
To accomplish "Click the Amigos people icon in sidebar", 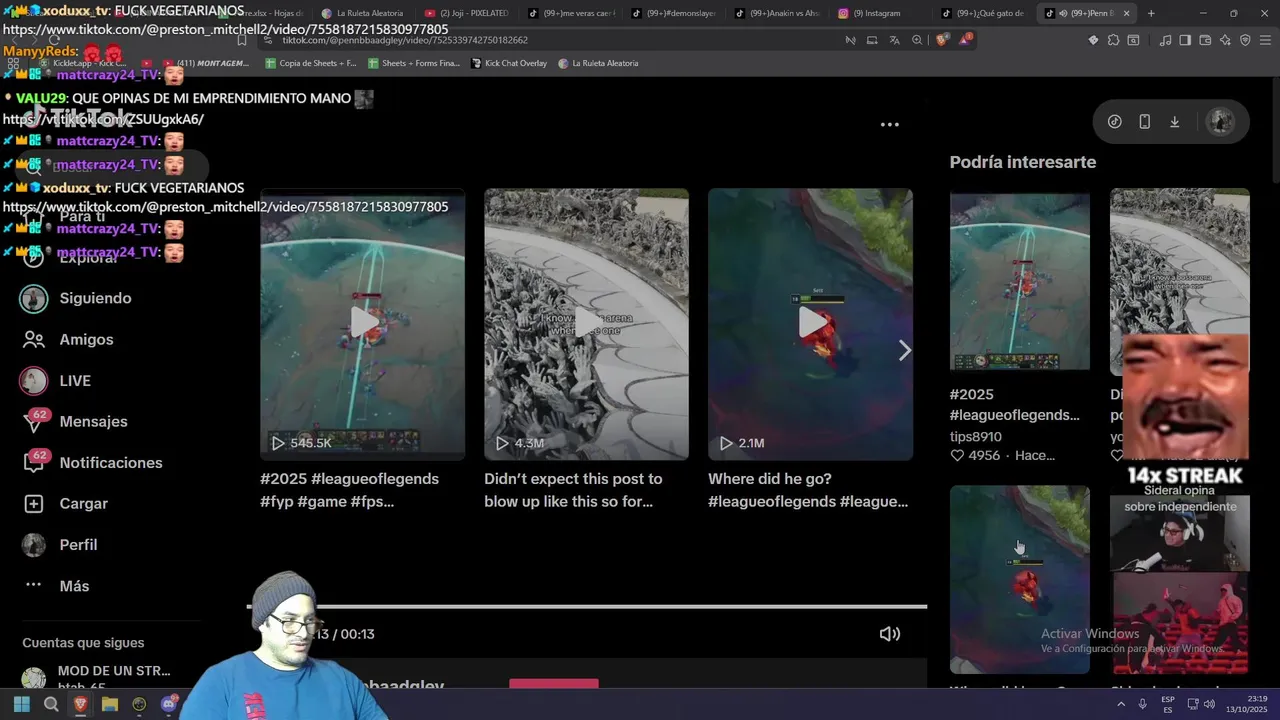I will [34, 339].
